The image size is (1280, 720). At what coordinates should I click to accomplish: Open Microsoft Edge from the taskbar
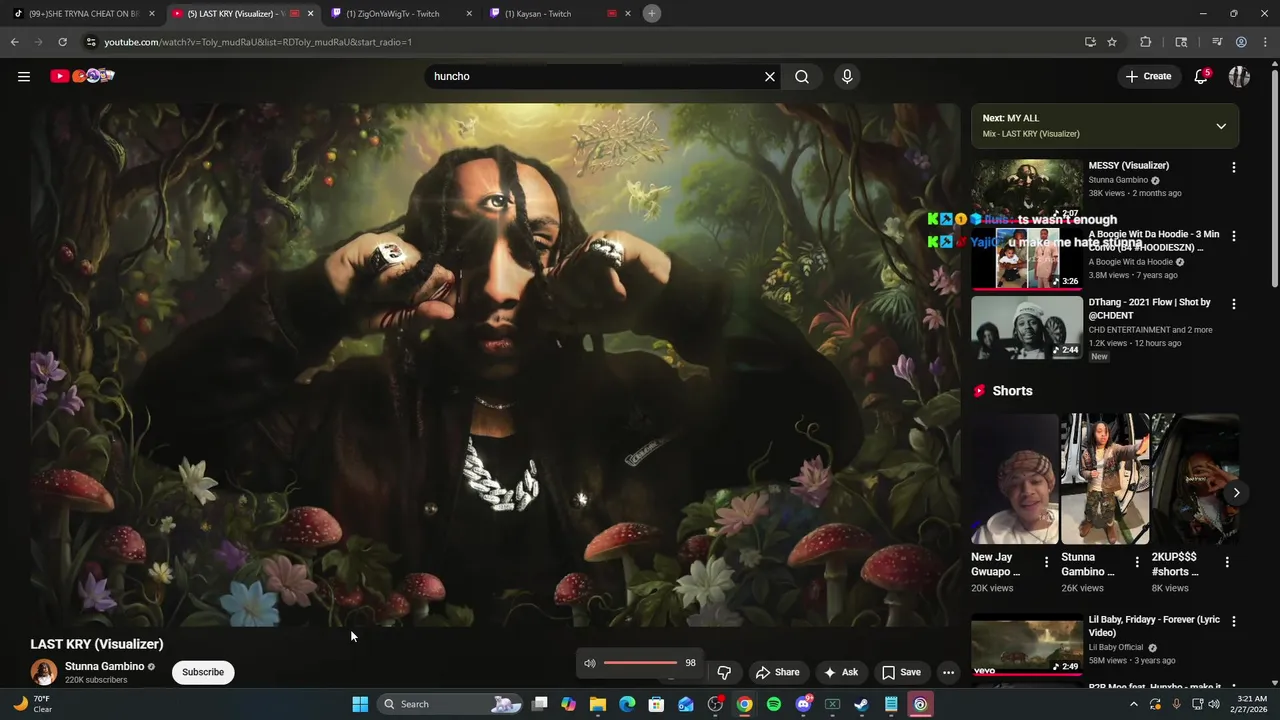coord(627,704)
